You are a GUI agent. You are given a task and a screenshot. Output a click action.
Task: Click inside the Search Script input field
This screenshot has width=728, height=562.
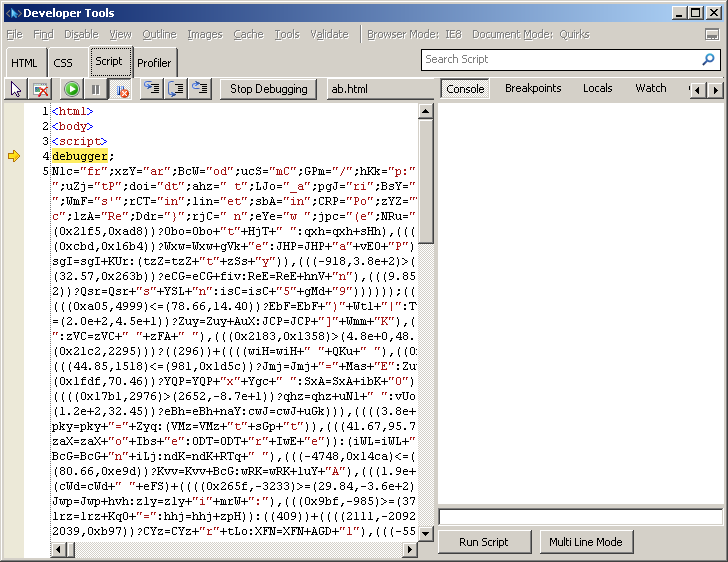[x=560, y=60]
